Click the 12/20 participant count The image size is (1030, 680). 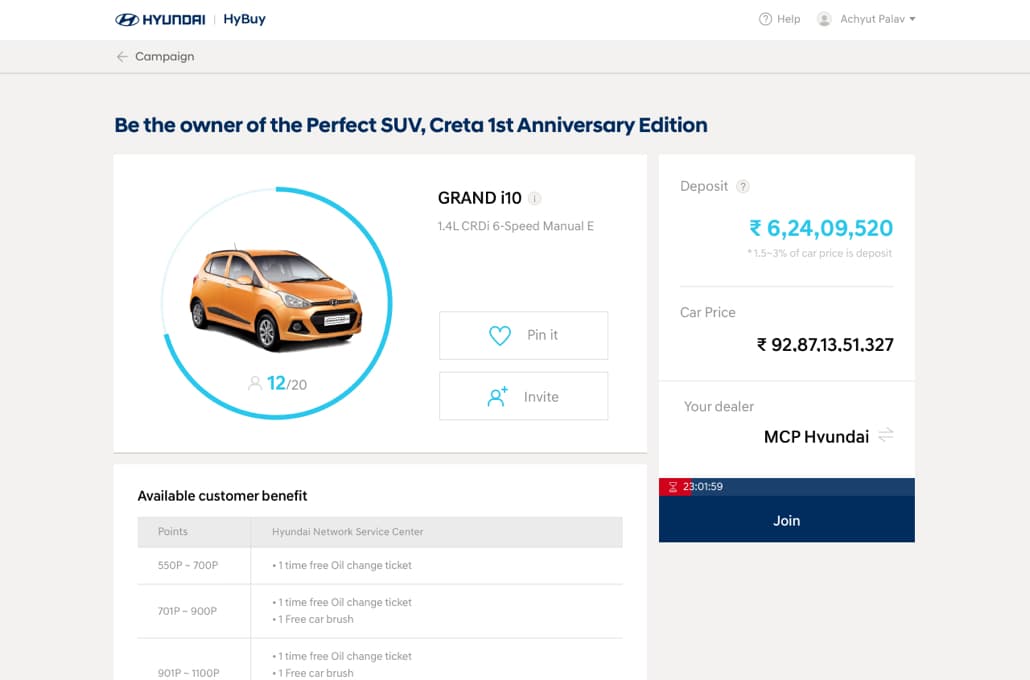click(287, 383)
